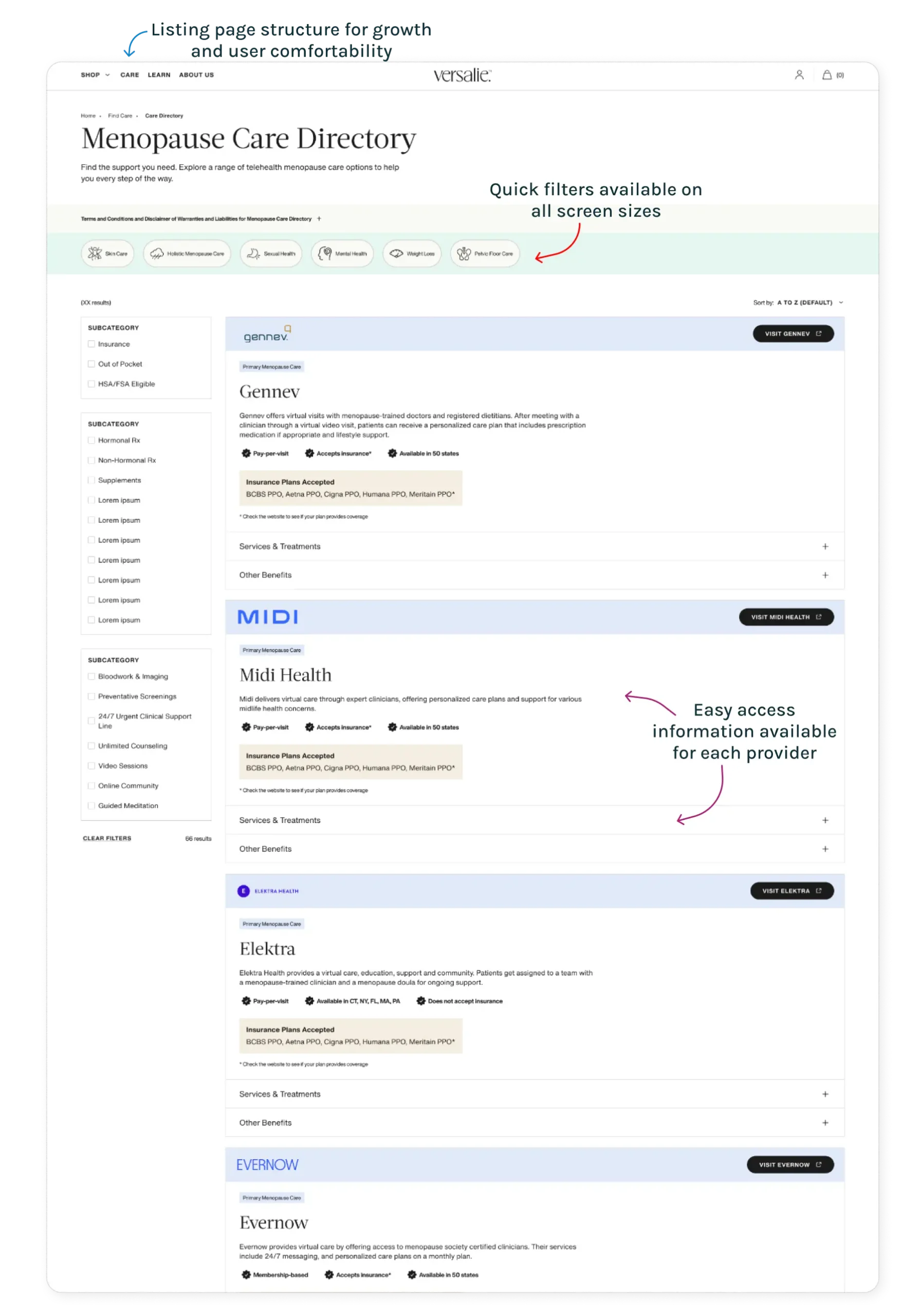The width and height of the screenshot is (920, 1316).
Task: Expand Gennev's Services & Treatments section
Action: [x=534, y=546]
